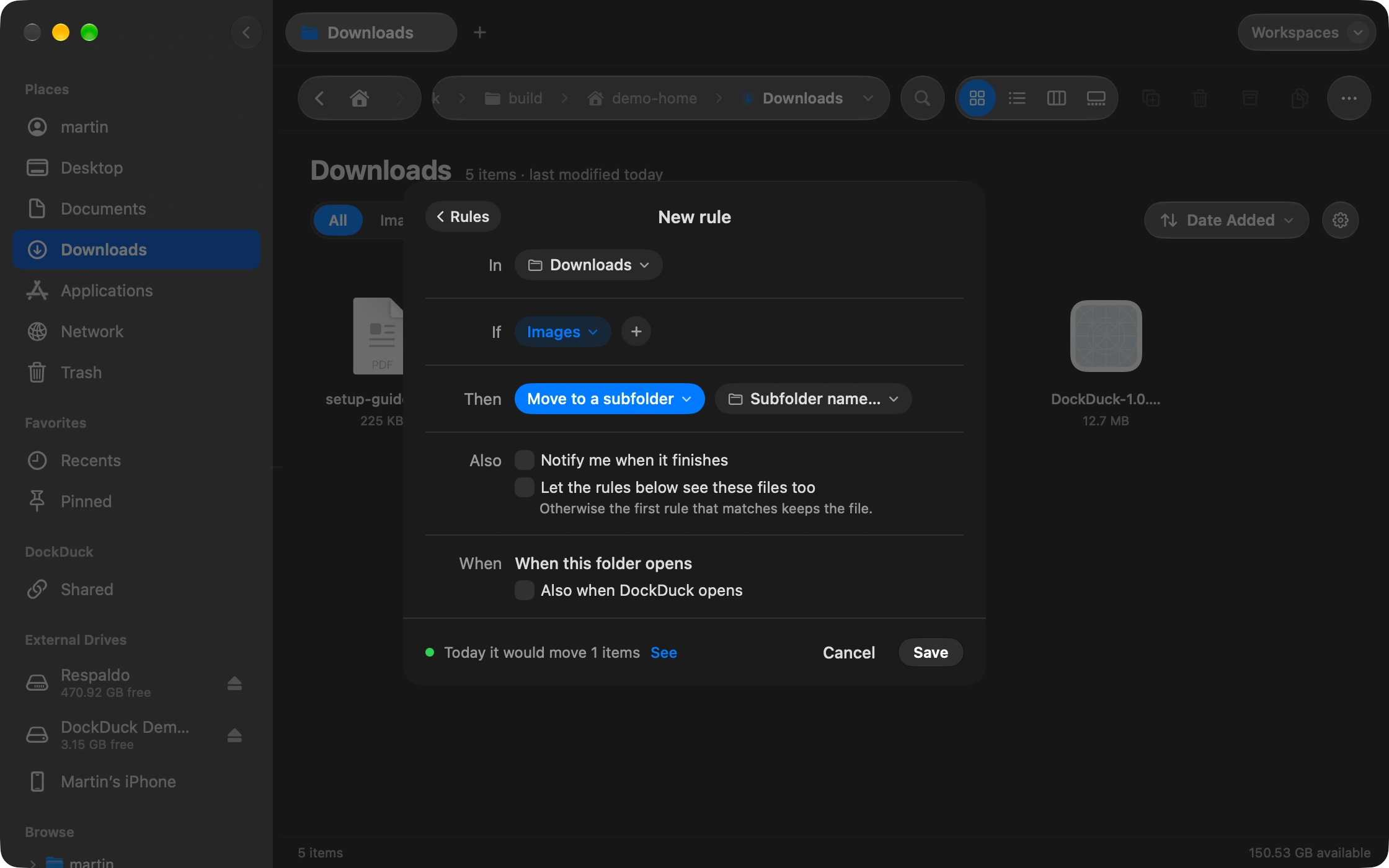Click the archive toolbar icon
The image size is (1389, 868).
(1250, 98)
